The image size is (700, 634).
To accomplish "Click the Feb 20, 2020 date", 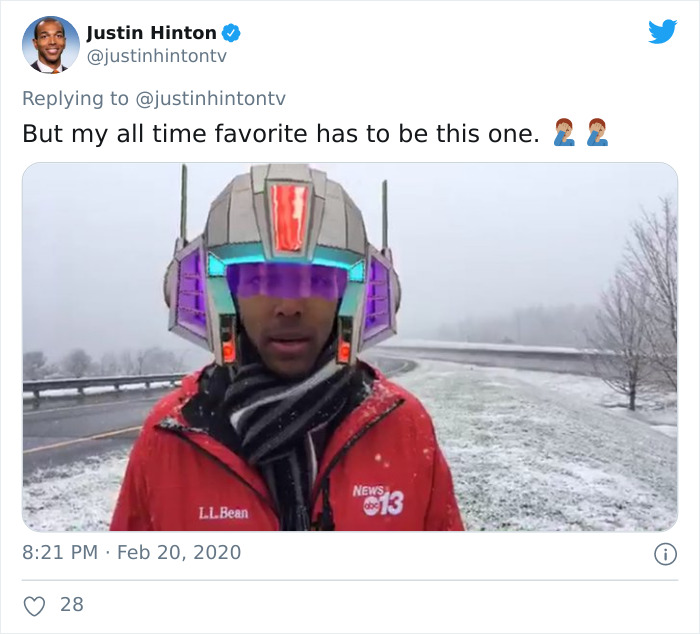I will pyautogui.click(x=179, y=552).
